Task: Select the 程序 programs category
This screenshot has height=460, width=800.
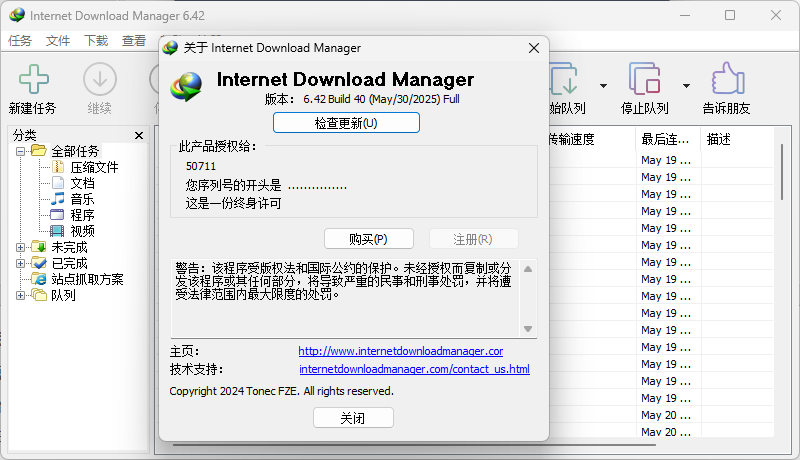Action: (x=83, y=215)
